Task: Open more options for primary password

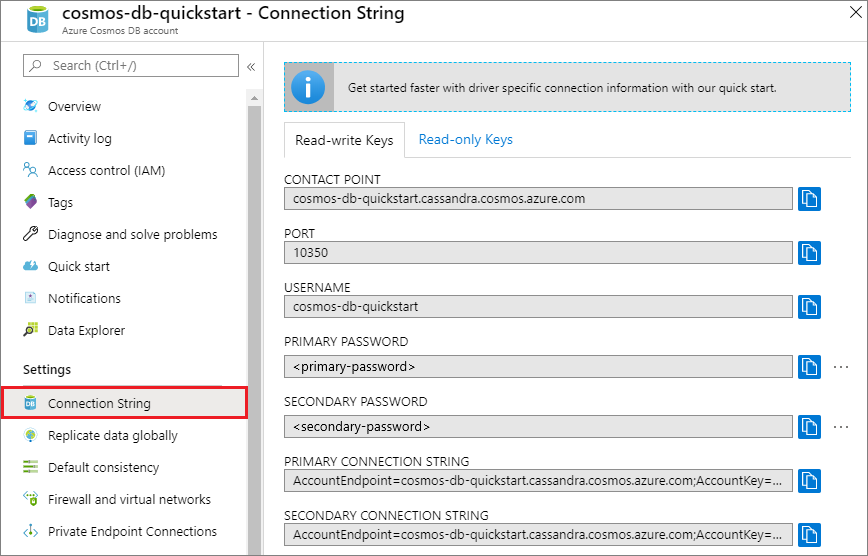Action: [x=841, y=367]
